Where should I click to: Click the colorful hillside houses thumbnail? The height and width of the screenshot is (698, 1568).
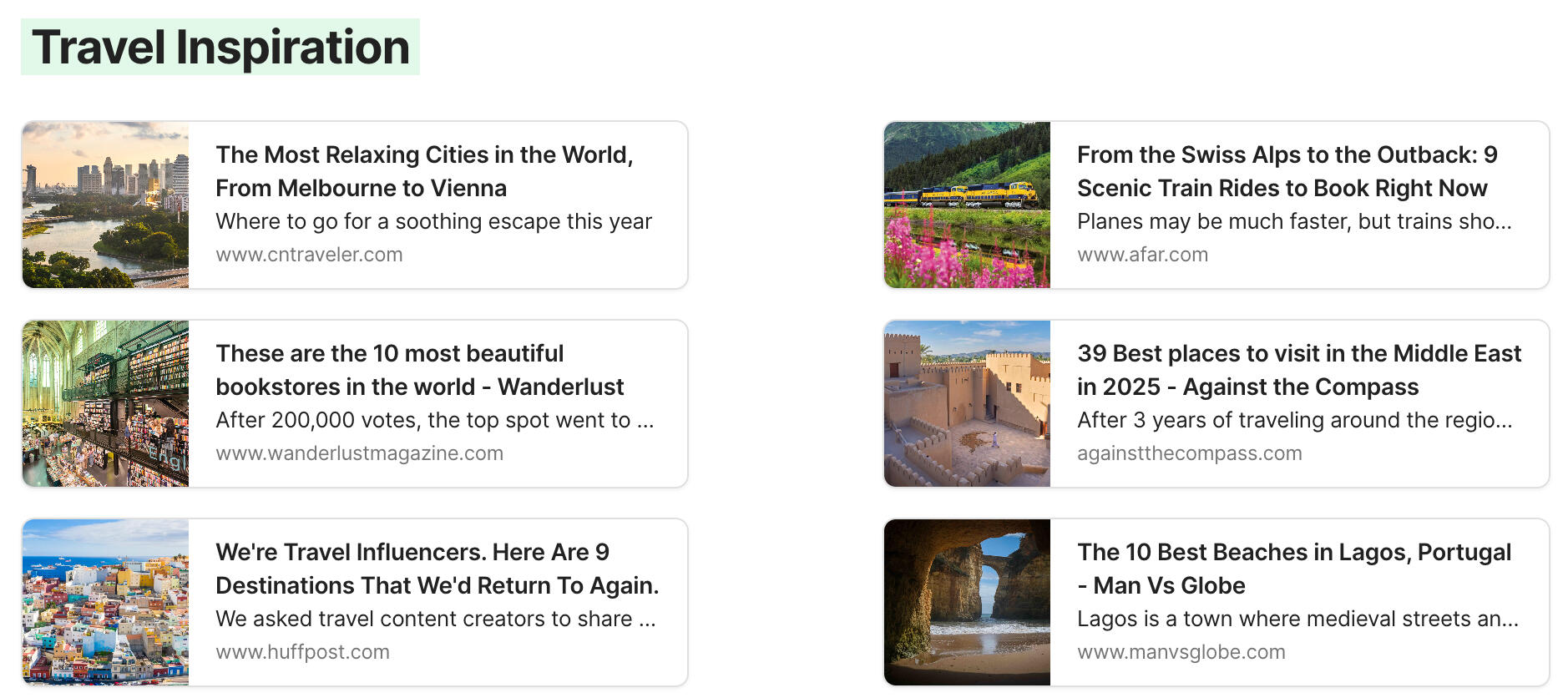[105, 602]
